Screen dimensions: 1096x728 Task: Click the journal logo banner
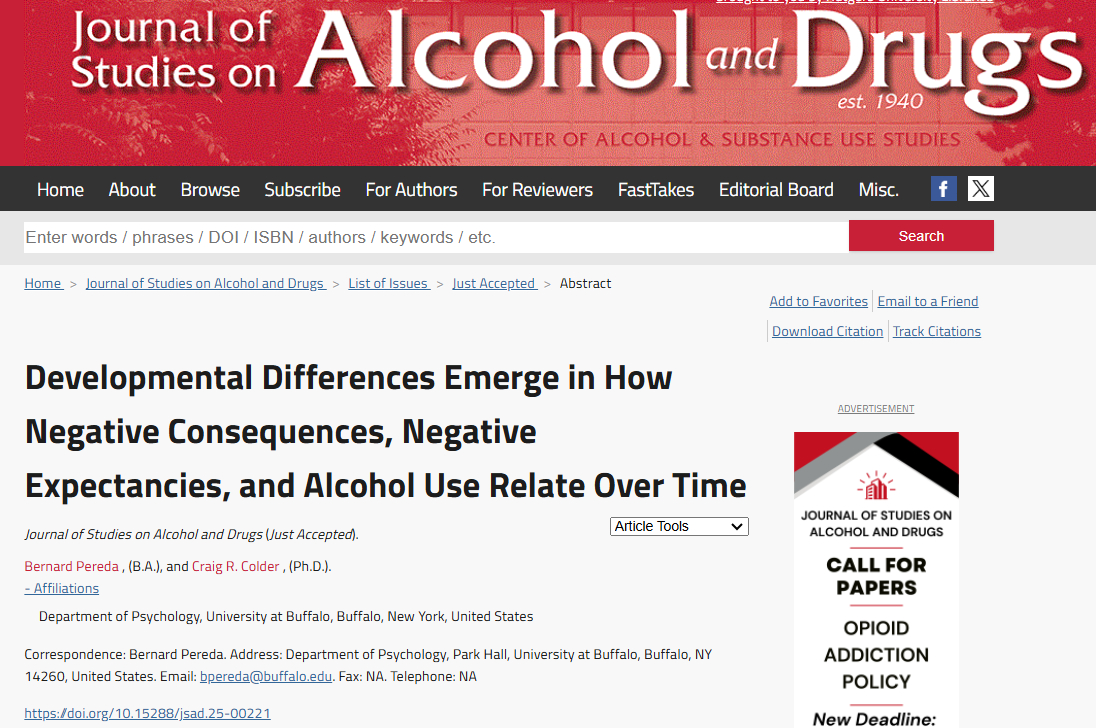pos(560,82)
